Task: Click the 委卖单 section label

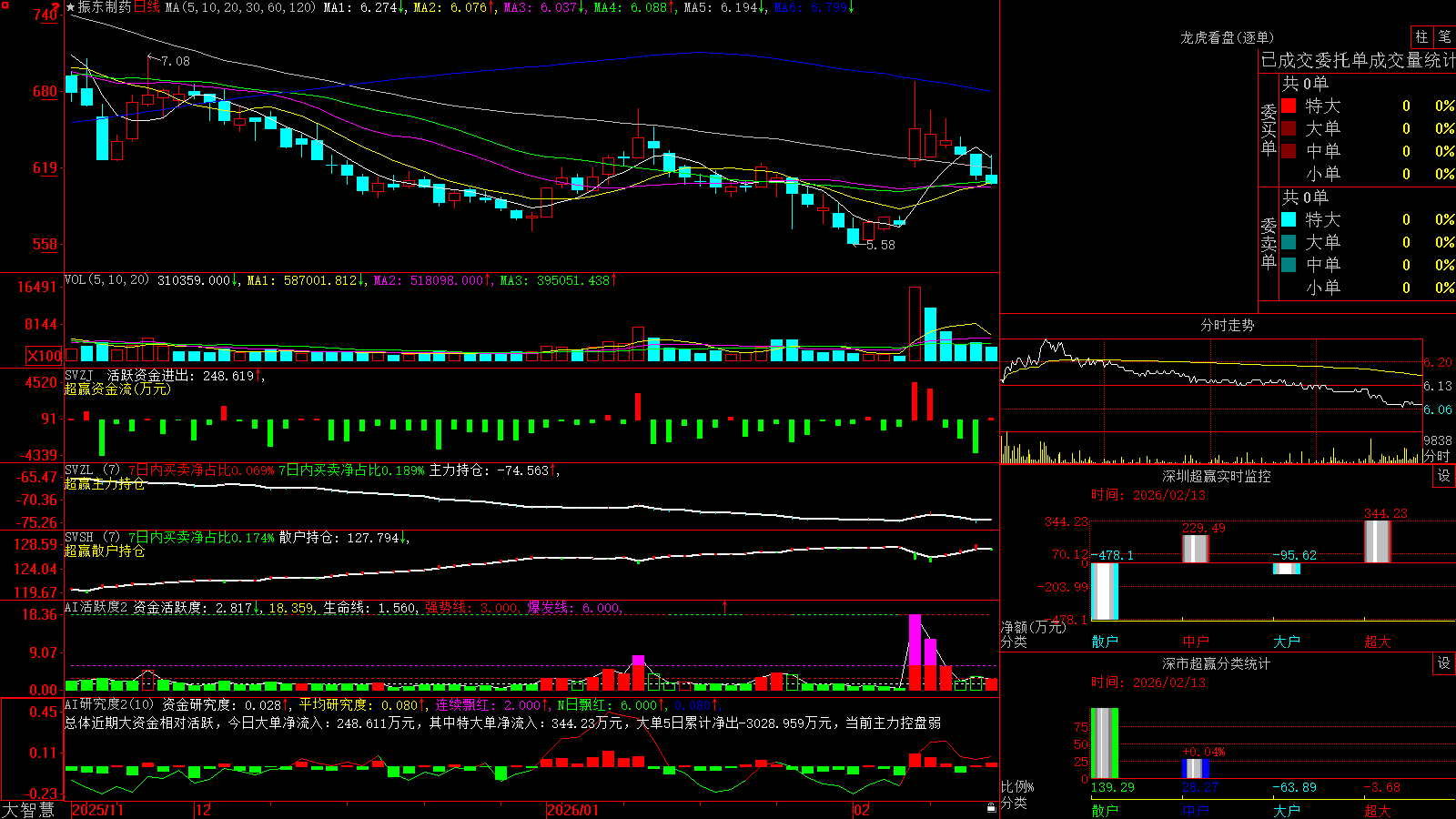Action: coord(1269,244)
